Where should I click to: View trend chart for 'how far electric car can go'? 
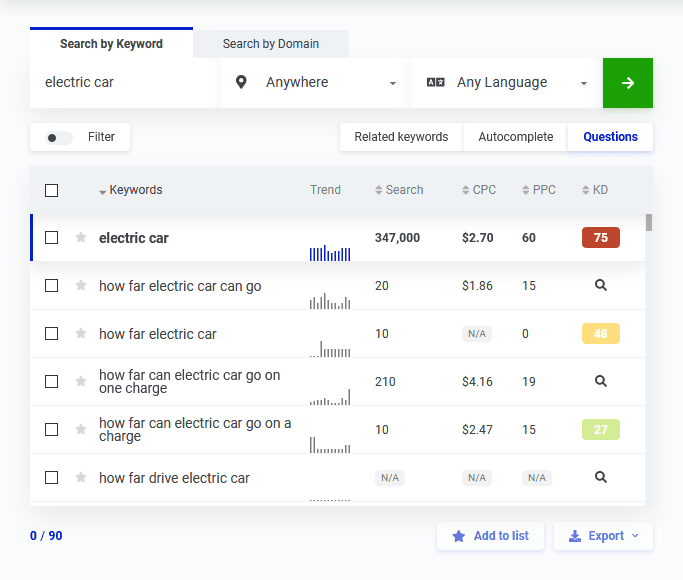coord(330,301)
